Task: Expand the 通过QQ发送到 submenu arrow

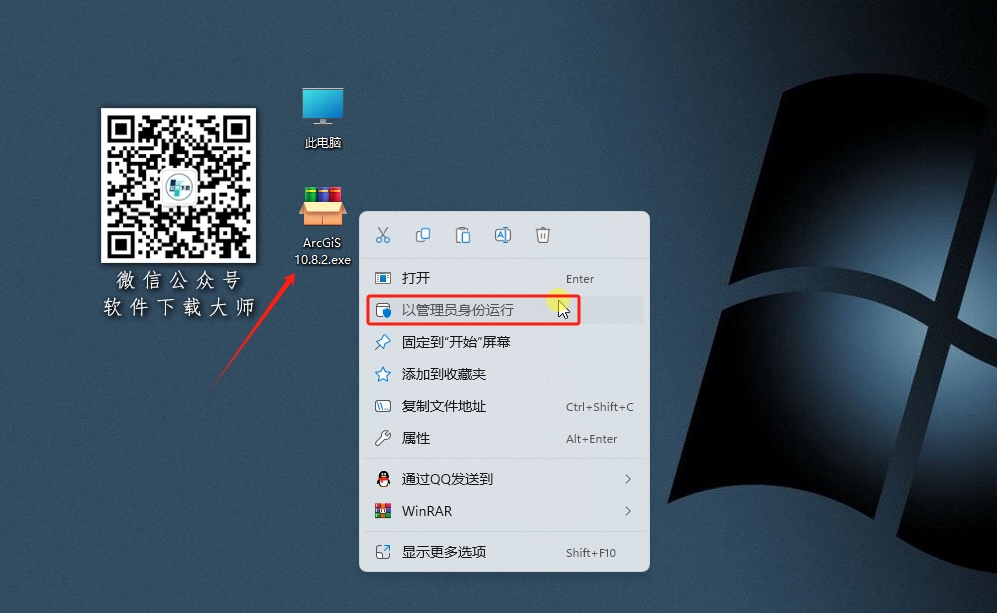Action: tap(628, 479)
